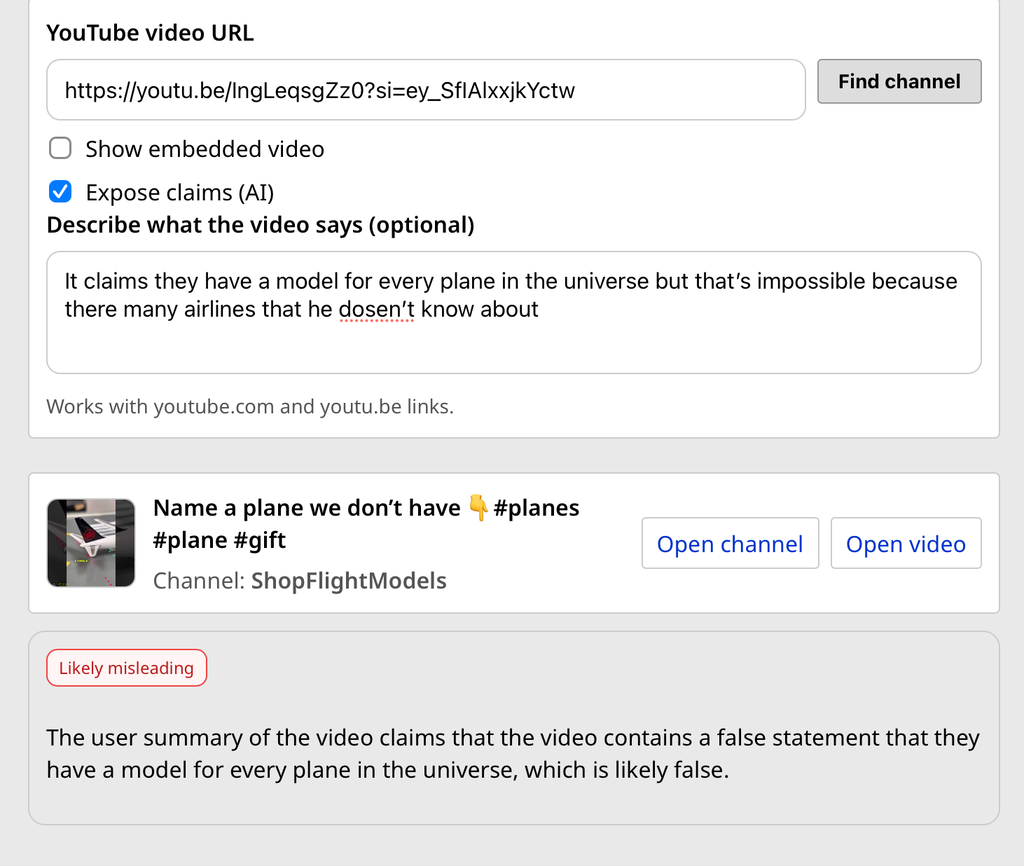Click the ShopFlightModels channel name

pos(348,581)
